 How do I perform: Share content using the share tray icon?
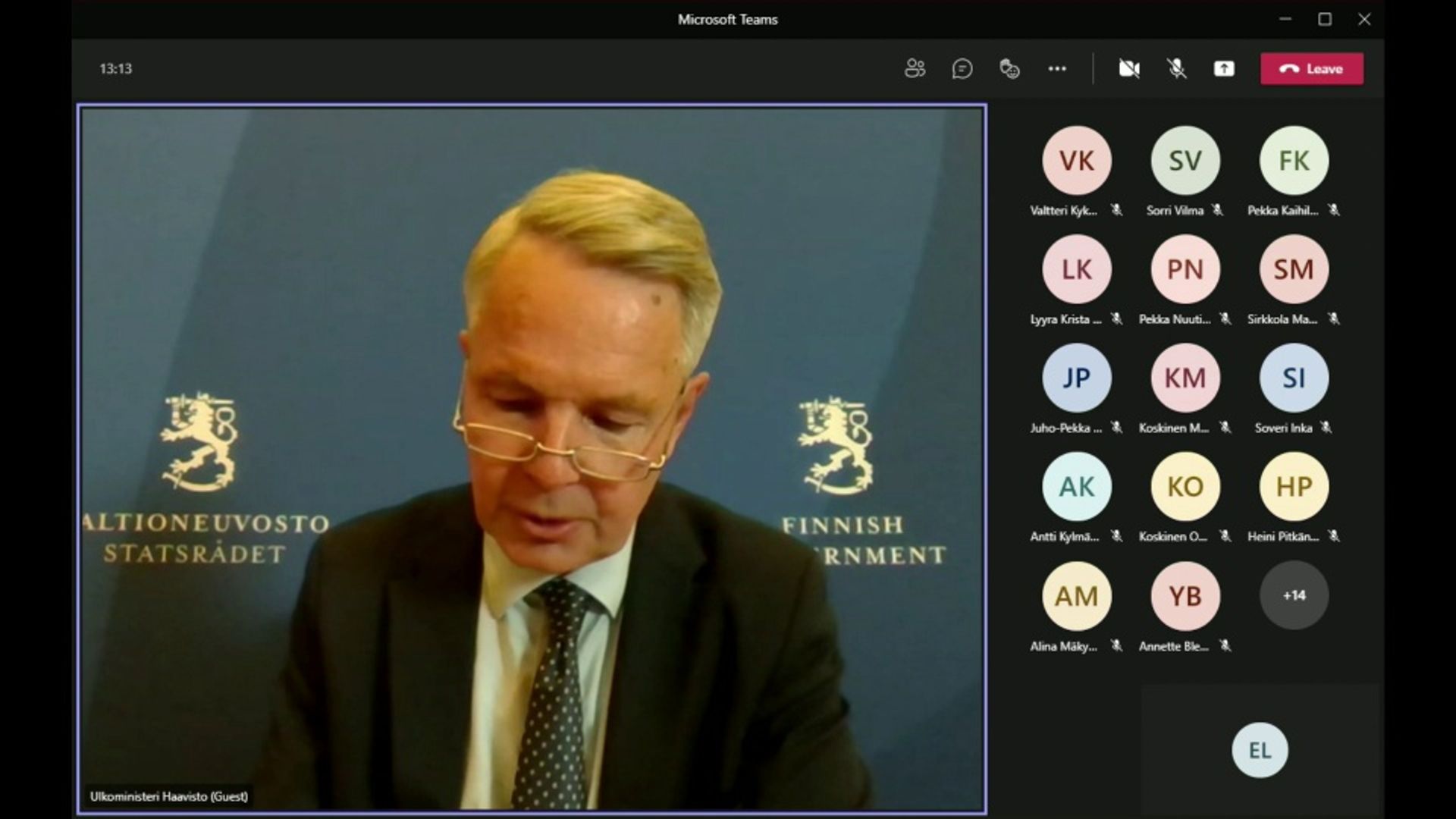1224,68
